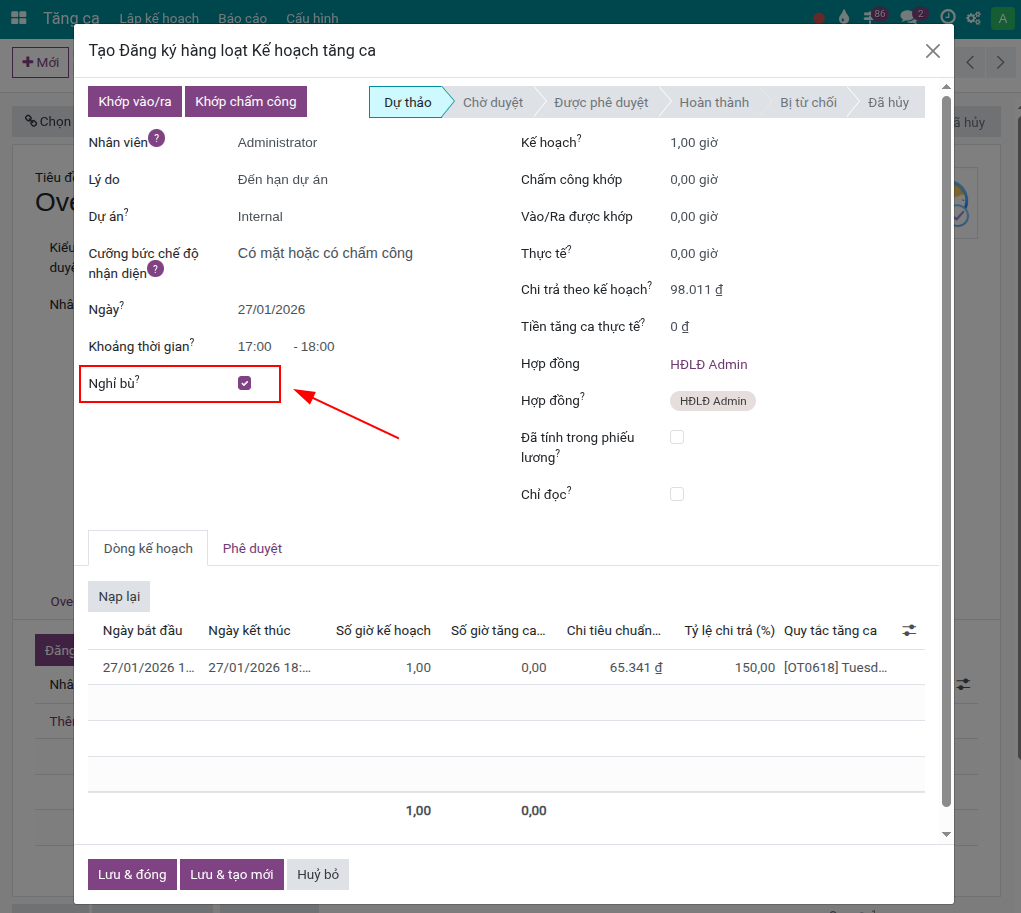Viewport: 1021px width, 913px height.
Task: Click the droplet status icon in top bar
Action: [843, 17]
